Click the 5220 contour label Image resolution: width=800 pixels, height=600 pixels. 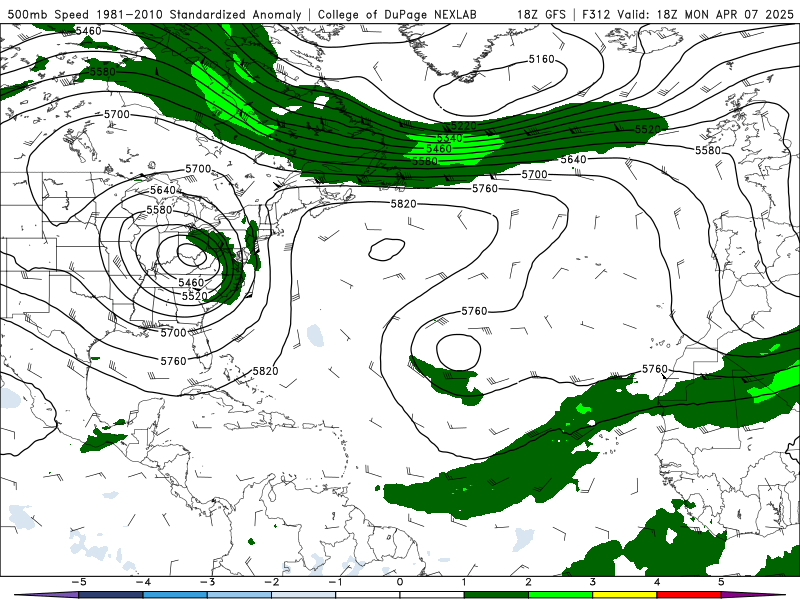[x=464, y=126]
